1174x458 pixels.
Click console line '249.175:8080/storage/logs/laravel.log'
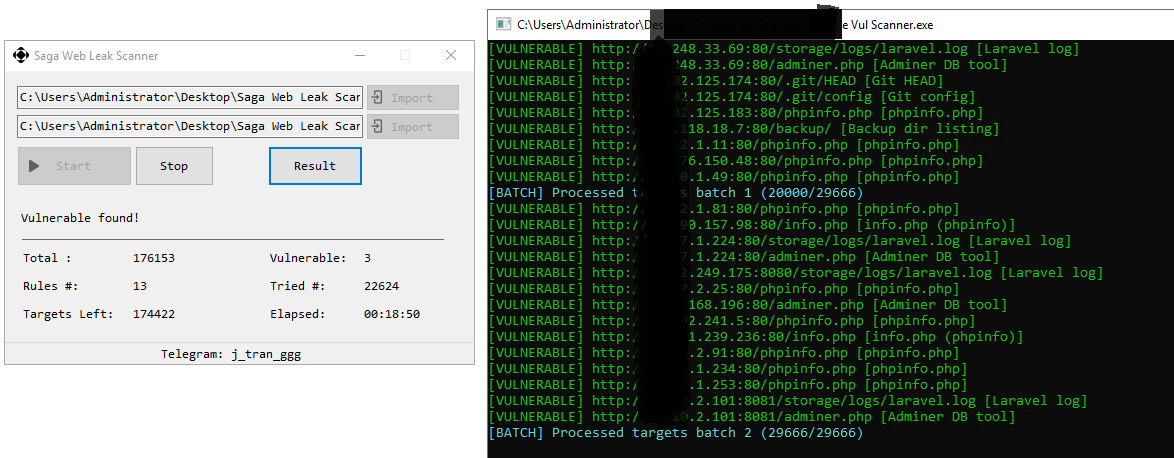point(796,273)
